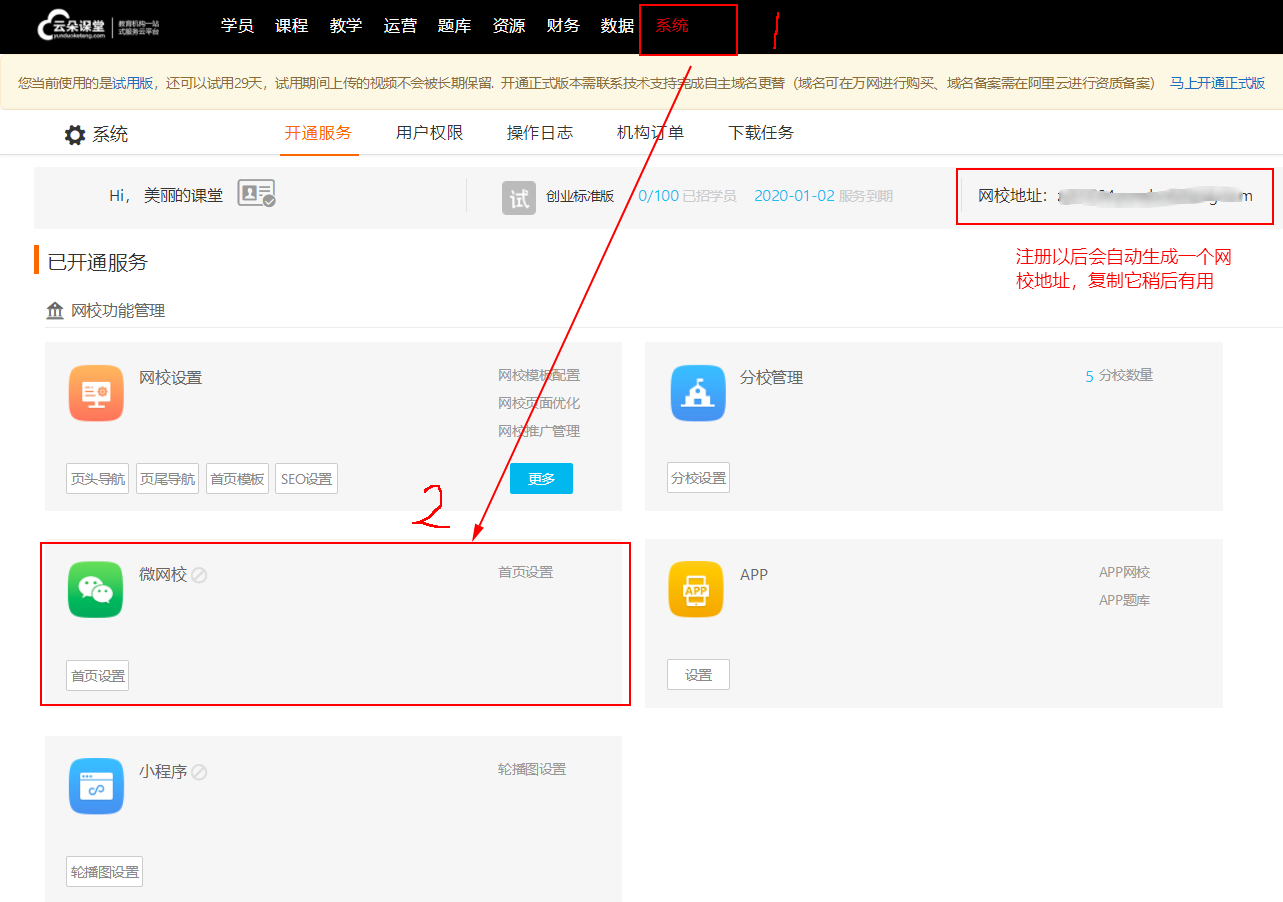Viewport: 1283px width, 902px height.
Task: Click the 美丽的课堂 greeting text
Action: coord(184,196)
